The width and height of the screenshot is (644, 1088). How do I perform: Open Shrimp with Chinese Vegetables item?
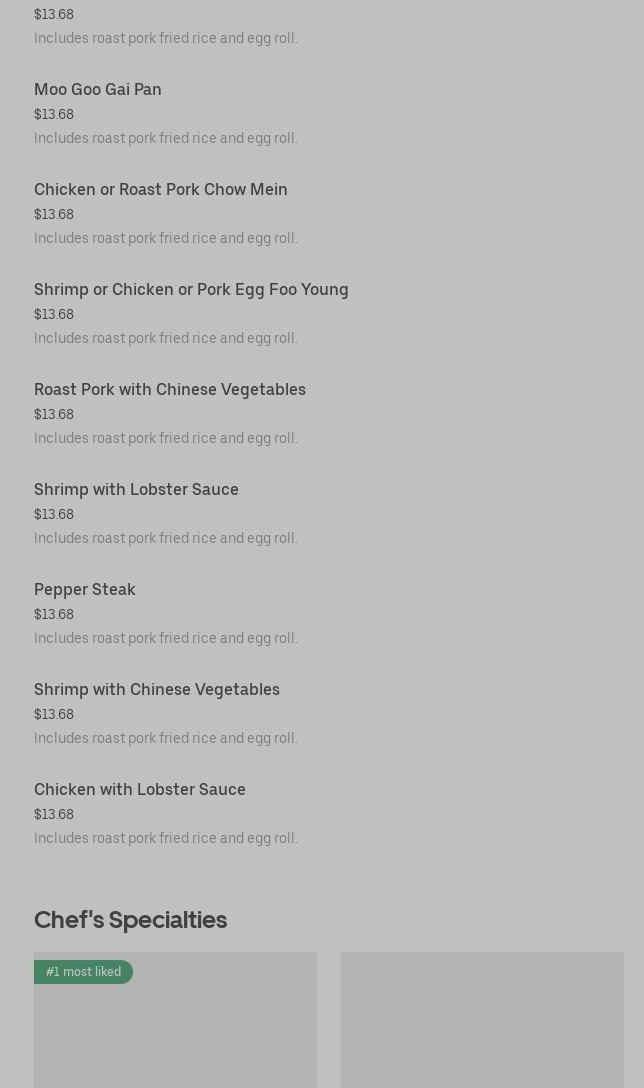[x=157, y=690]
